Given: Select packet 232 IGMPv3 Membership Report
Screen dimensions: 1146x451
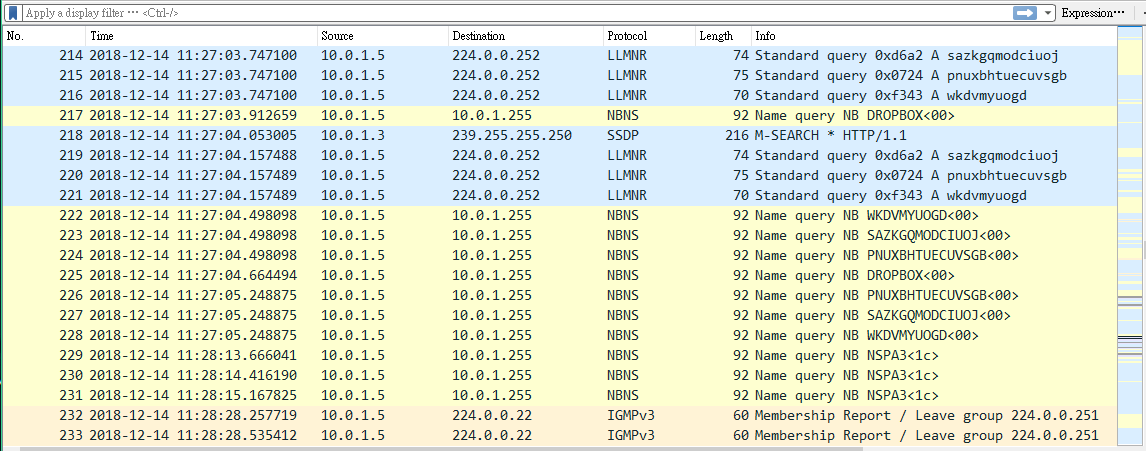Looking at the screenshot, I should tap(561, 416).
